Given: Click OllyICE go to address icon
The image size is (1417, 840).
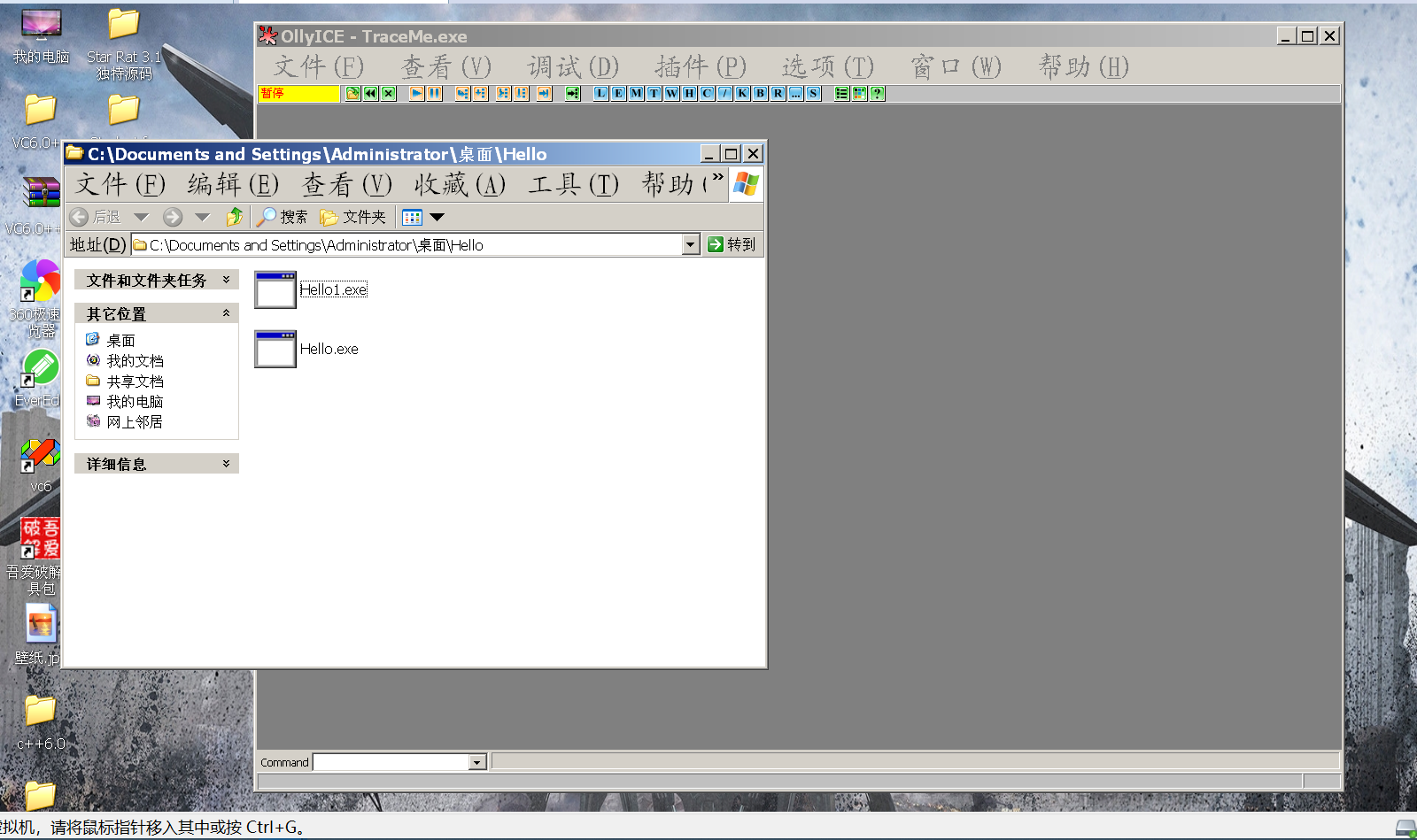Looking at the screenshot, I should [572, 93].
